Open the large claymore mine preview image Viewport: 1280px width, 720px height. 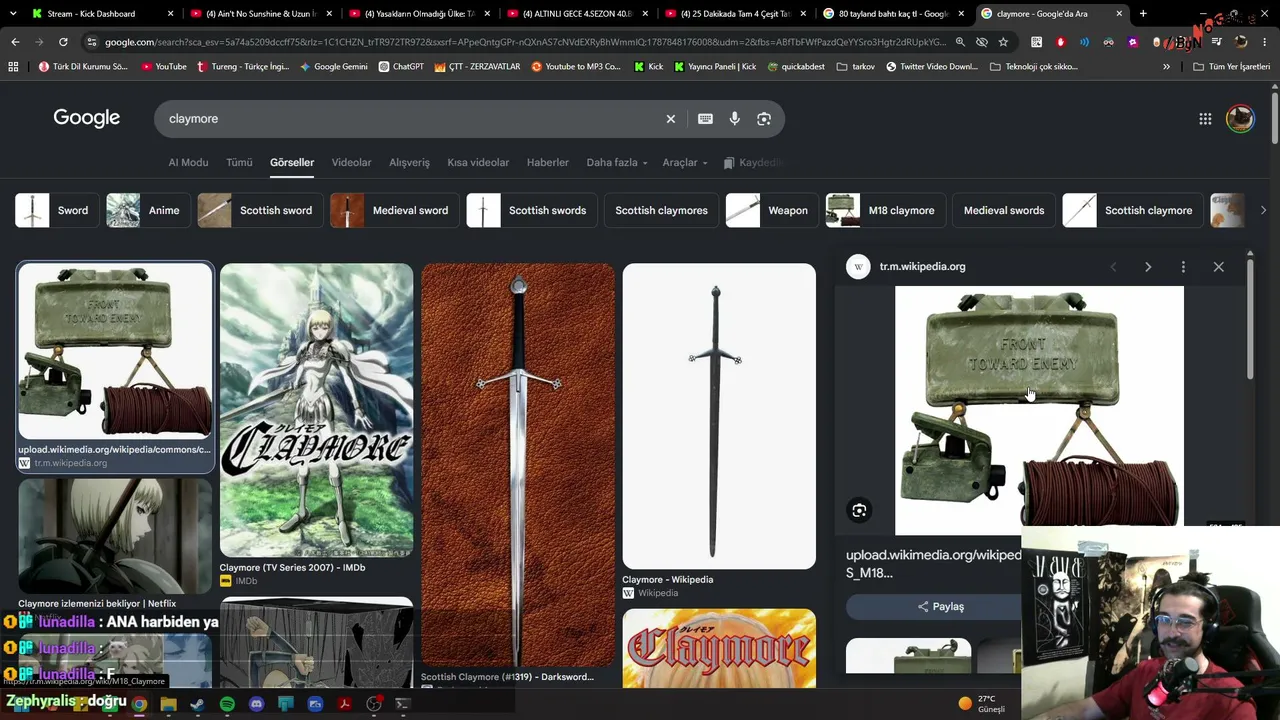tap(1039, 410)
